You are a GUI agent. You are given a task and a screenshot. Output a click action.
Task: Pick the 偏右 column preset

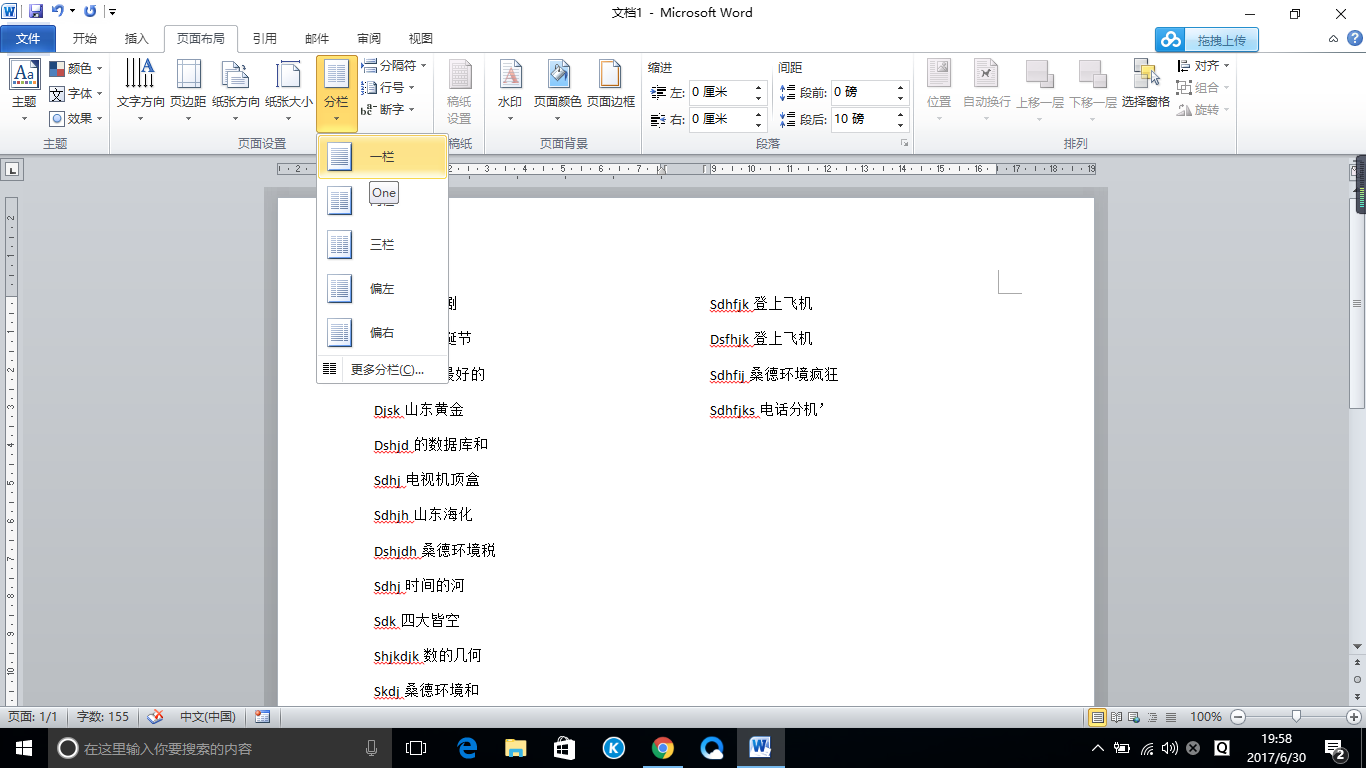382,332
